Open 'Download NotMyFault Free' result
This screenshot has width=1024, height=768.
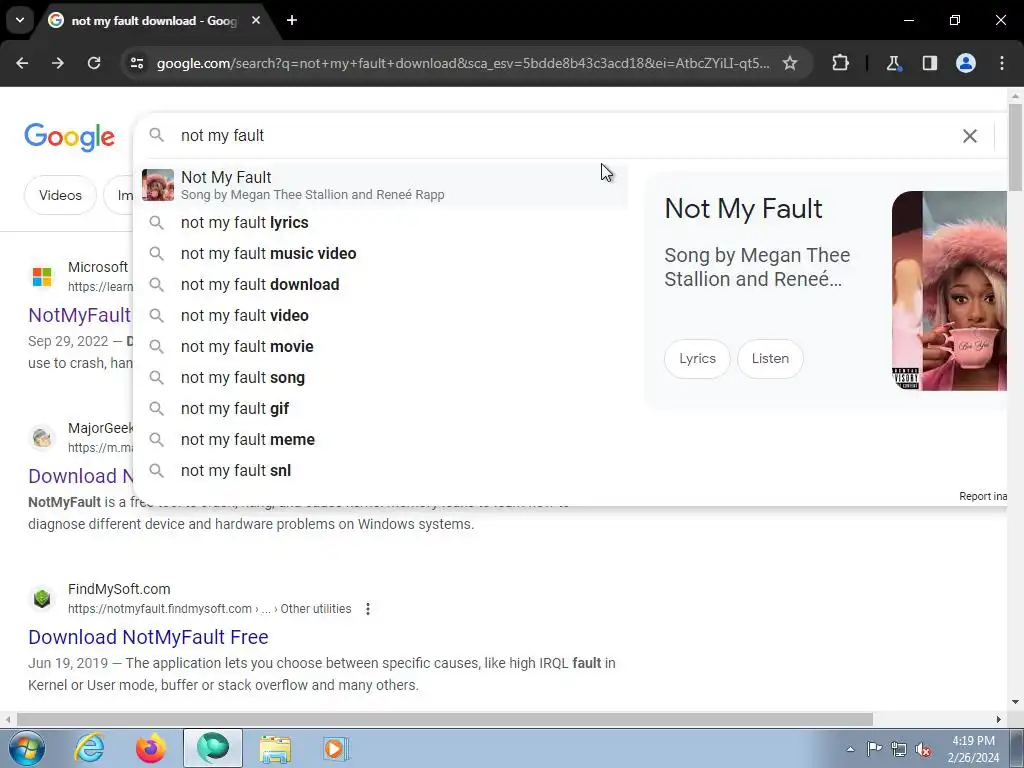click(x=148, y=637)
